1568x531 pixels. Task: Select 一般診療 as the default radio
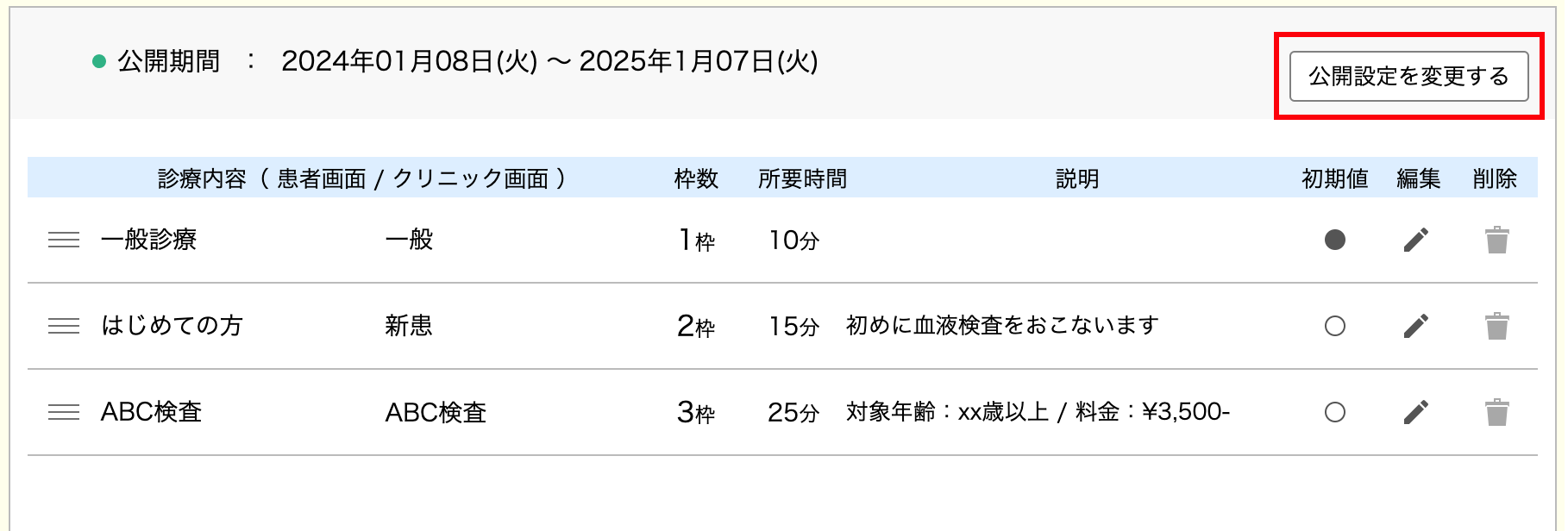tap(1334, 240)
